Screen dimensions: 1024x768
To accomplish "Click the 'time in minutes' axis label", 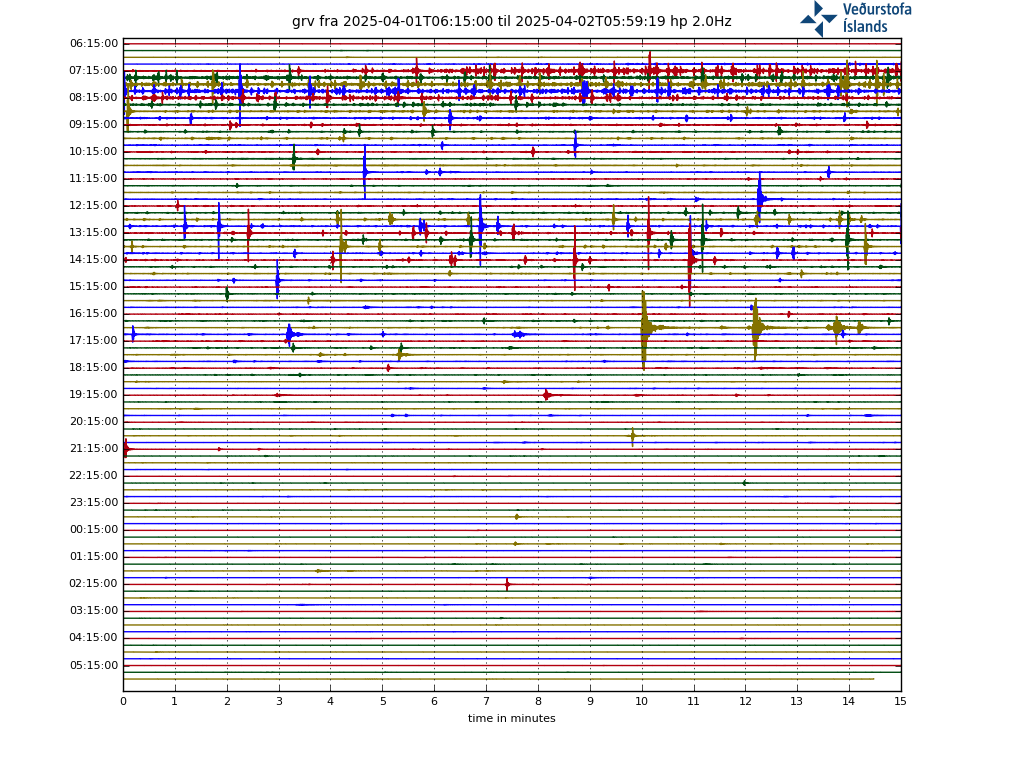I will (511, 718).
